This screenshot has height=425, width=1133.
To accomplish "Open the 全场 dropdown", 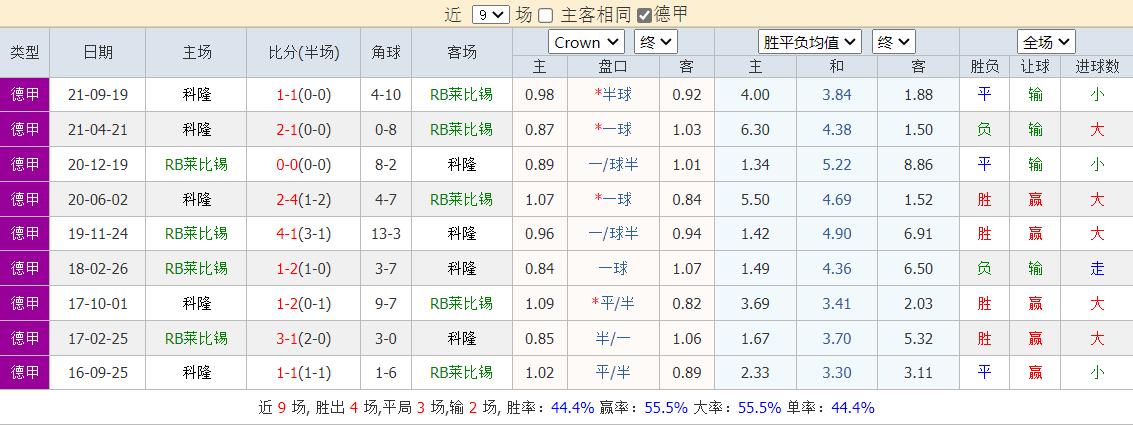I will (x=1046, y=42).
